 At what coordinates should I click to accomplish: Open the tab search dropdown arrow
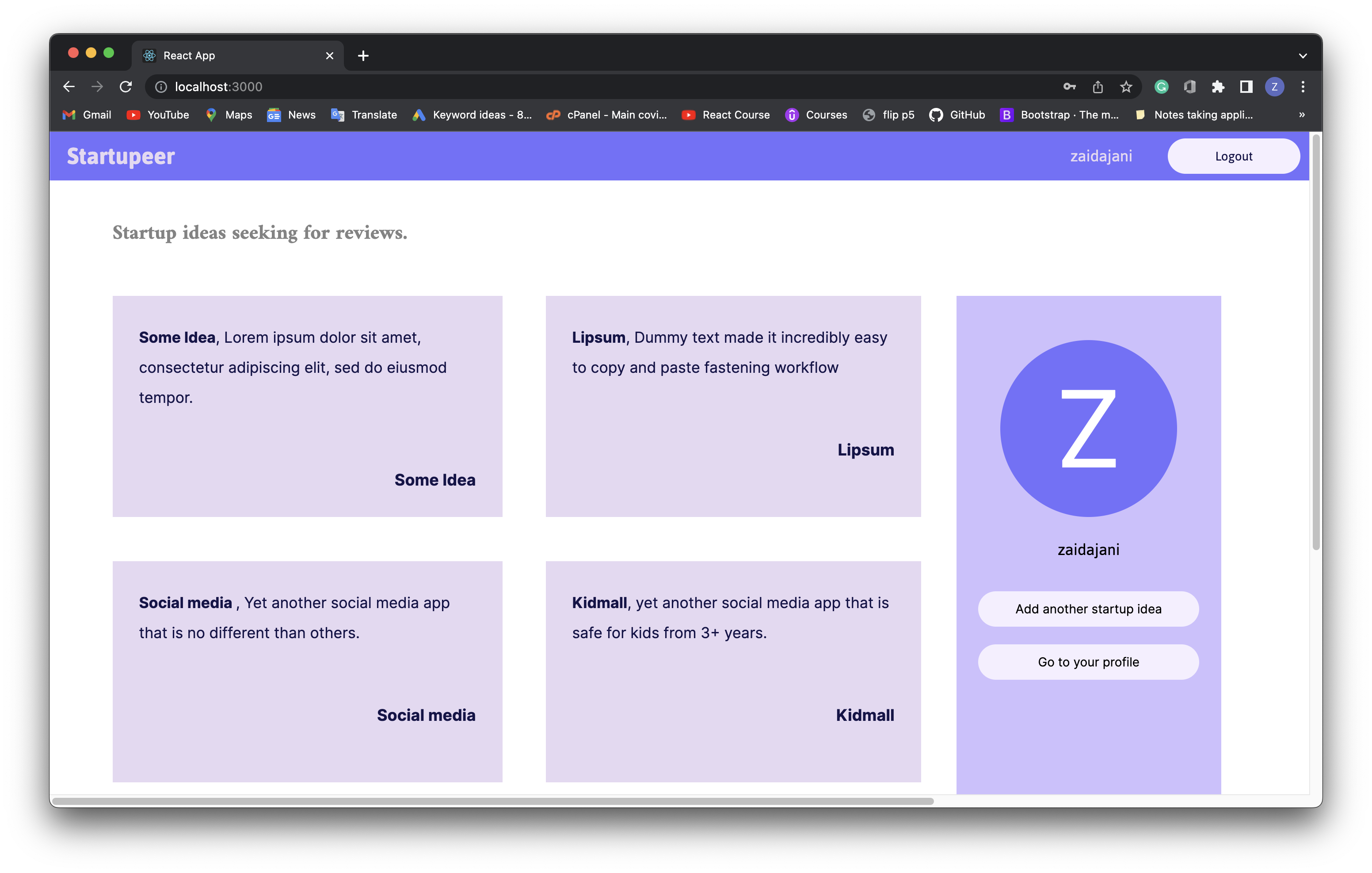coord(1303,56)
